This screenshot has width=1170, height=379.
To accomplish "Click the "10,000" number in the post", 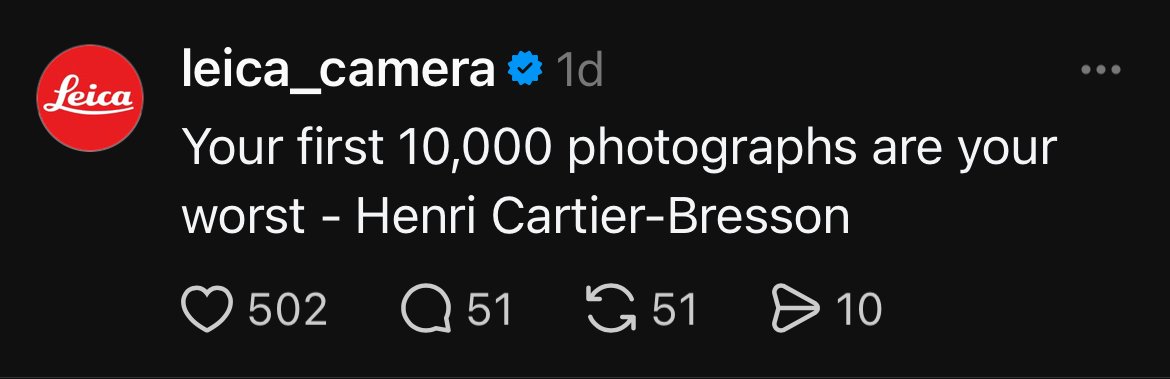I will (x=476, y=148).
